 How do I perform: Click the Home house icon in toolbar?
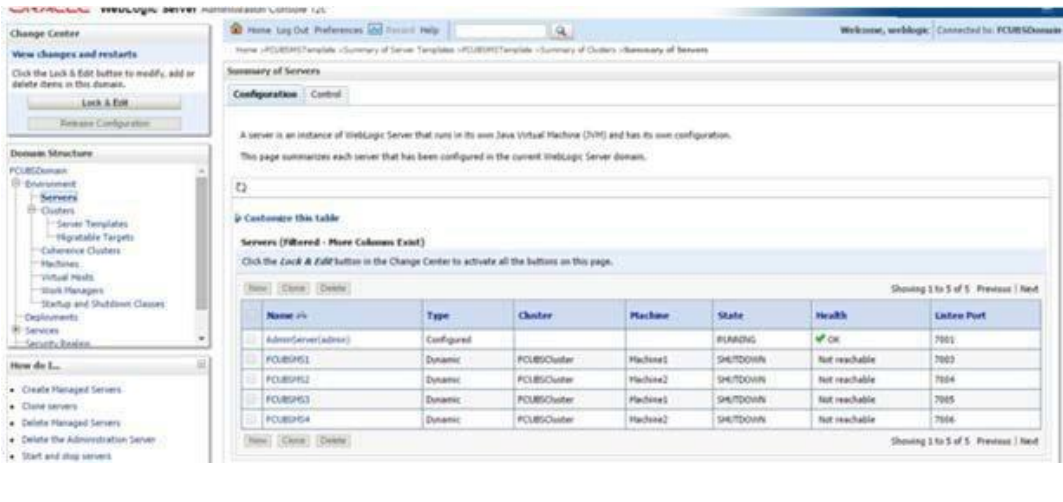click(237, 30)
